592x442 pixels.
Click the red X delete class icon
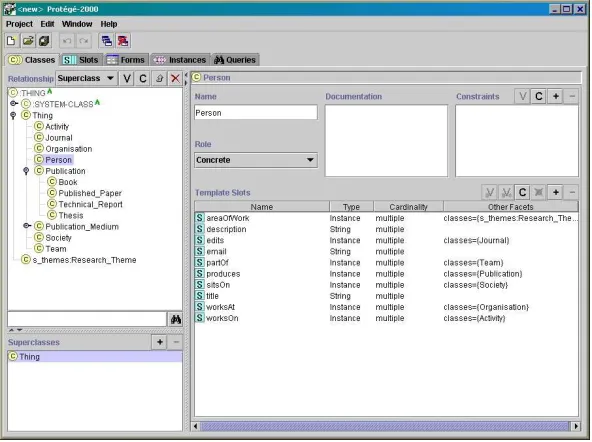point(175,79)
